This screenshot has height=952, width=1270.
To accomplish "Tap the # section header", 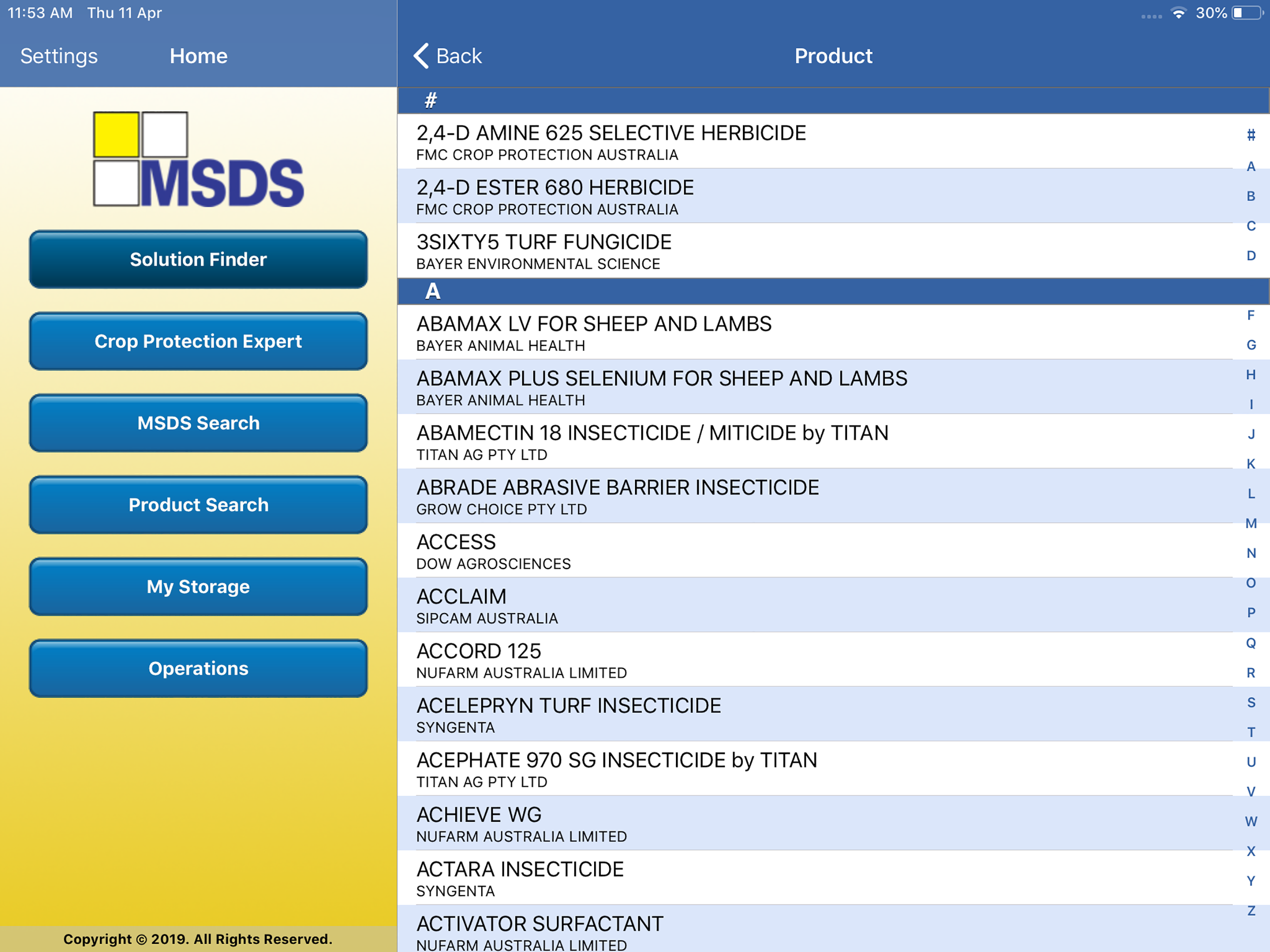I will point(833,100).
